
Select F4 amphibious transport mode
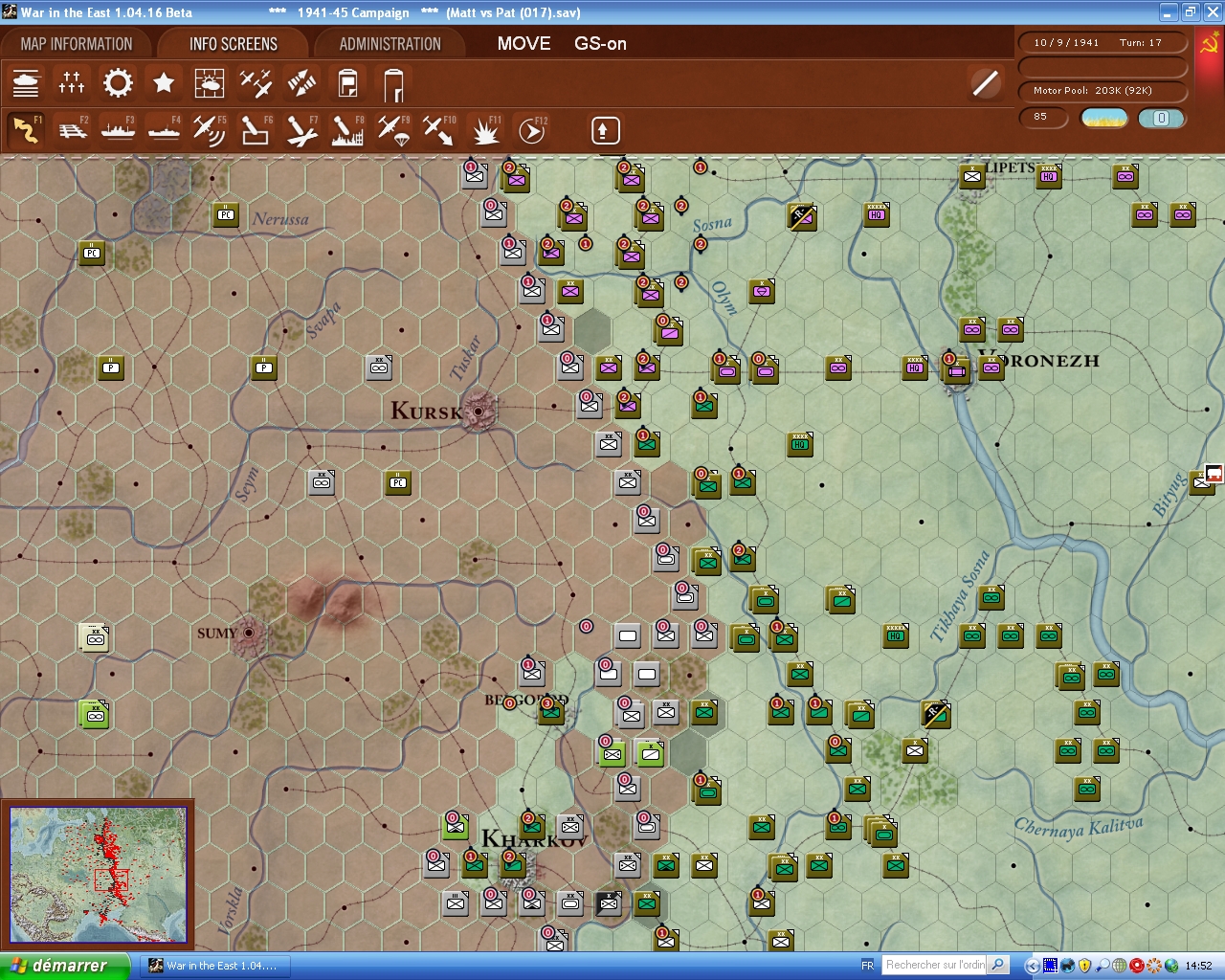coord(164,129)
